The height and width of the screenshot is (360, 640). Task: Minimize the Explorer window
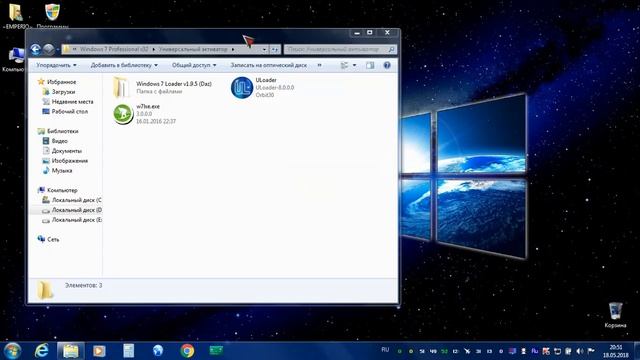point(357,33)
